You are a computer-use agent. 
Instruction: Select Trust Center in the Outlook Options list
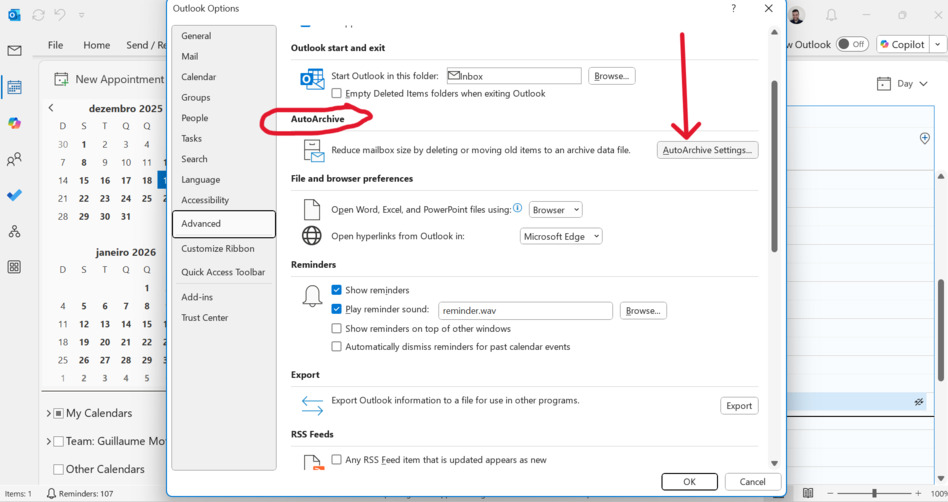(224, 318)
